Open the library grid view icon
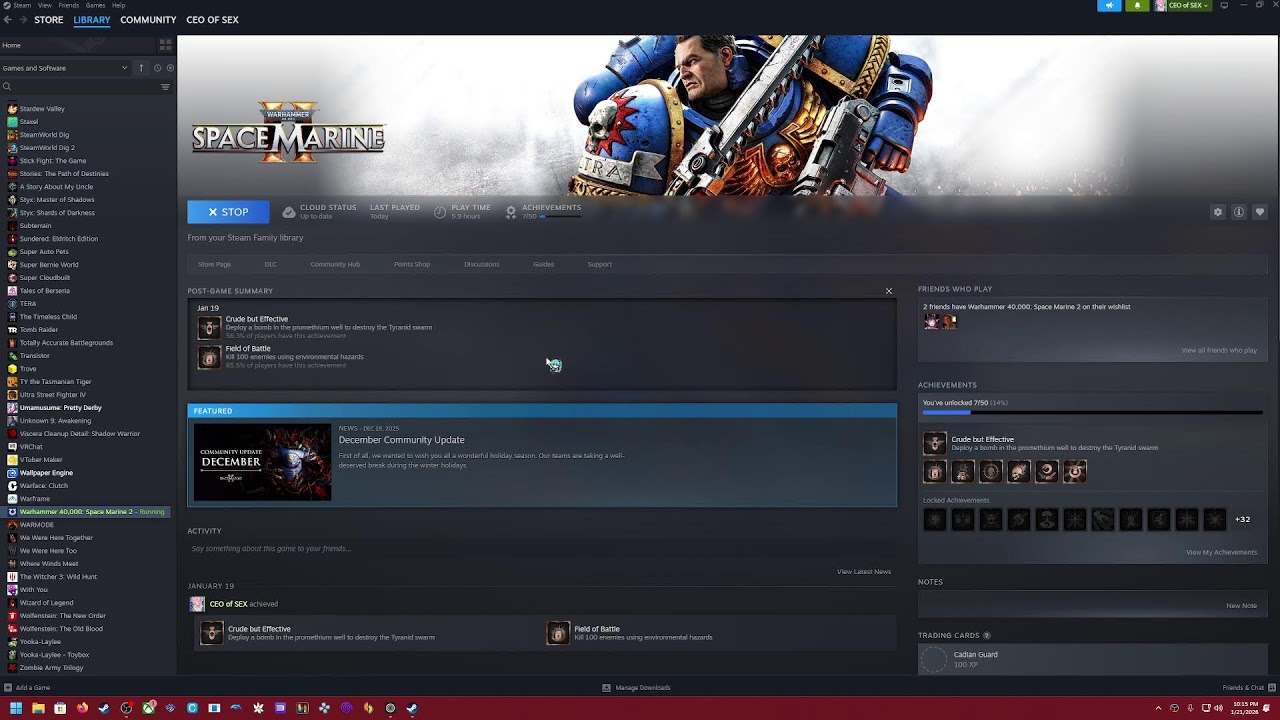The height and width of the screenshot is (720, 1280). tap(166, 45)
